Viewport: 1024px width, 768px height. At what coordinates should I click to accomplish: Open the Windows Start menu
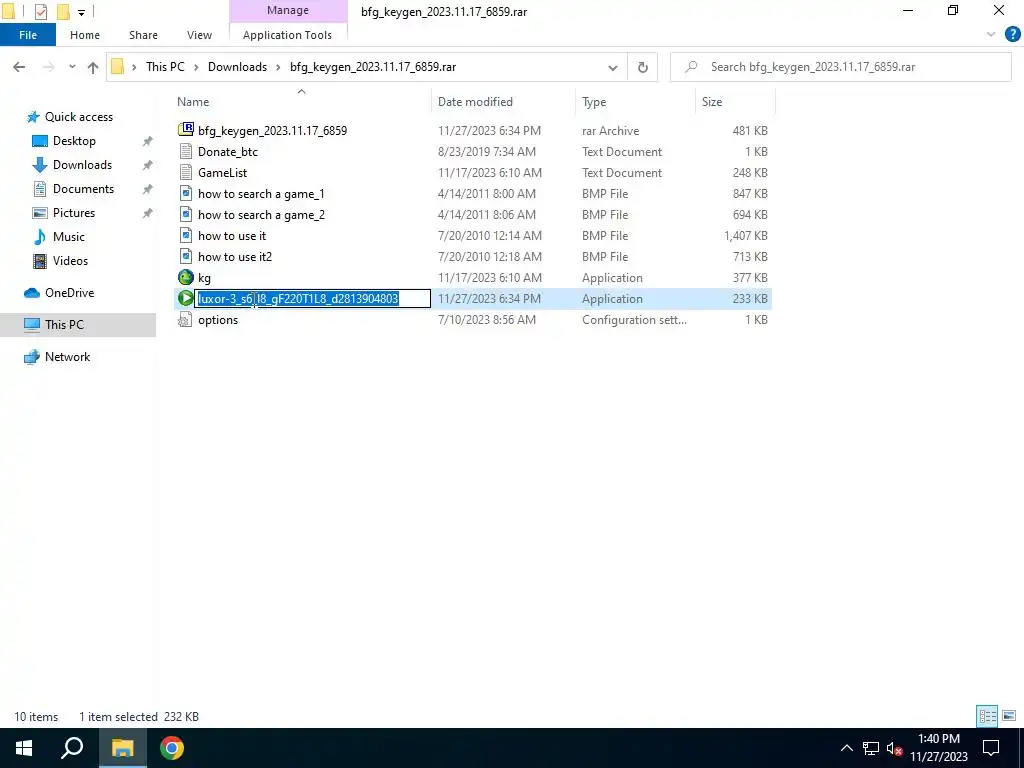(x=24, y=748)
